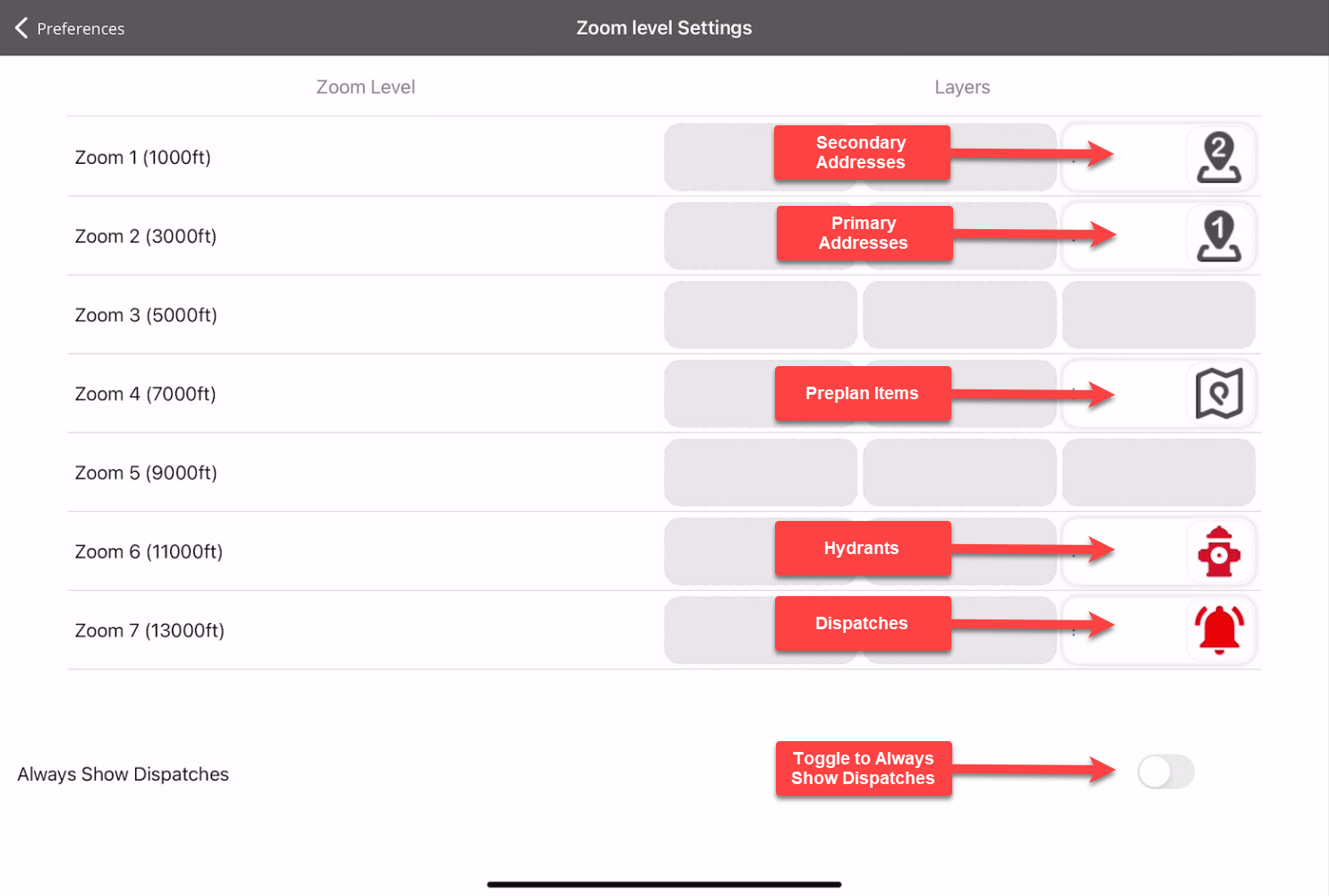
Task: Click the first empty layer slot for Zoom 3
Action: point(761,315)
